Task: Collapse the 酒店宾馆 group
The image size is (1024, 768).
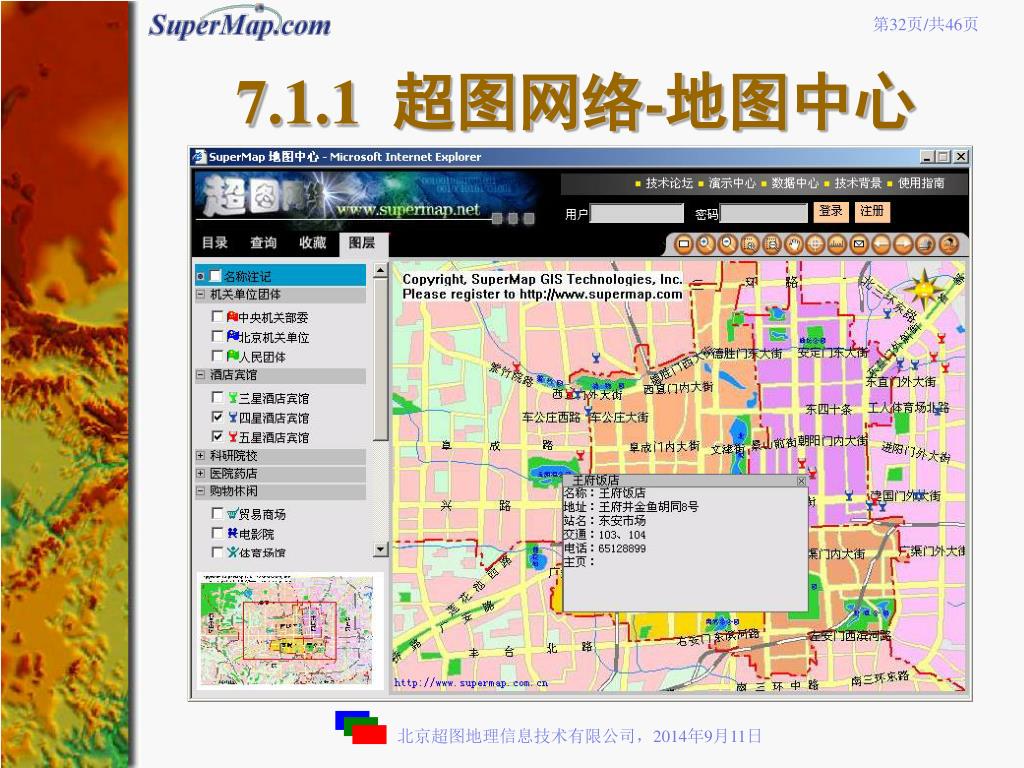Action: 200,375
